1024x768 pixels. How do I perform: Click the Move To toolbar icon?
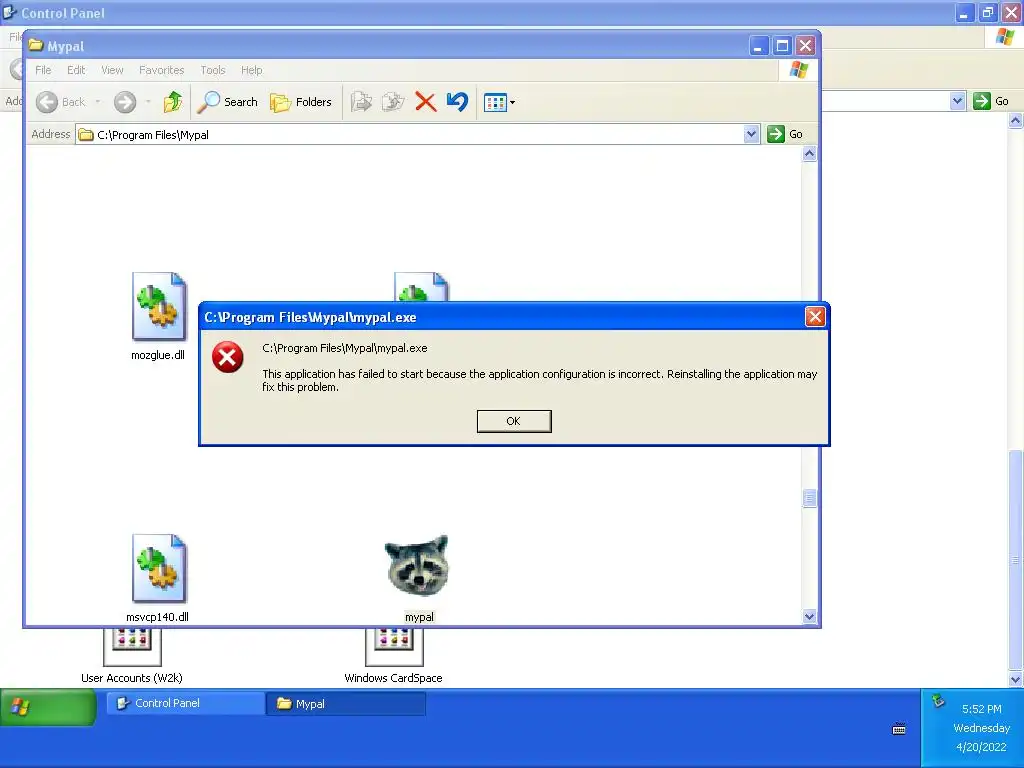pyautogui.click(x=361, y=102)
